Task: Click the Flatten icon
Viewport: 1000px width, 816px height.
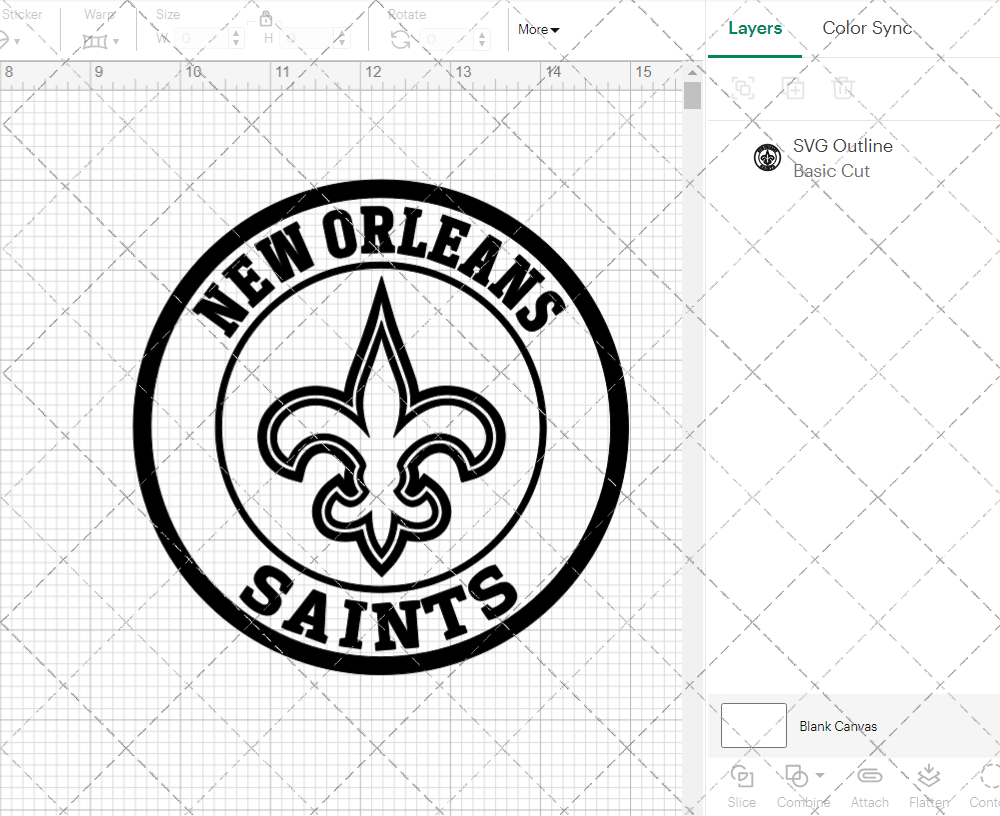Action: click(929, 777)
